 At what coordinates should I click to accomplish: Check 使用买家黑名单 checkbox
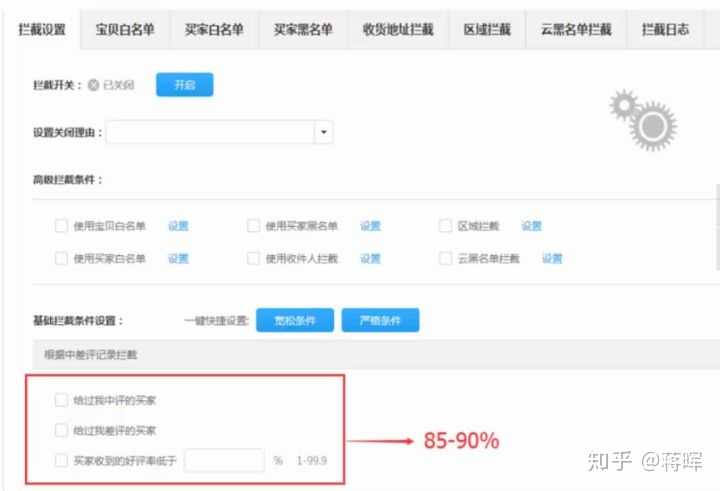point(253,226)
